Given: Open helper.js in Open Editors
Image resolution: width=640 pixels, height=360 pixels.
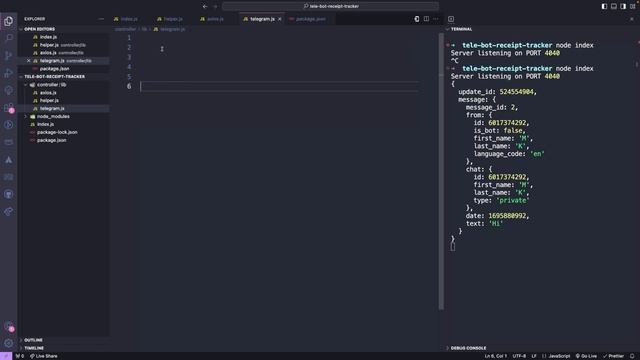Looking at the screenshot, I should pos(49,45).
